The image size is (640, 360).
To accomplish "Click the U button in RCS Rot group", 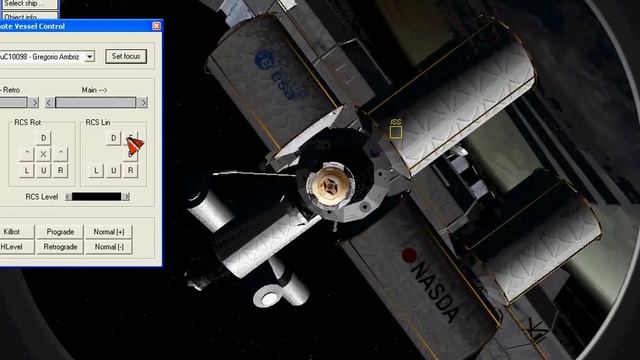I will [43, 170].
